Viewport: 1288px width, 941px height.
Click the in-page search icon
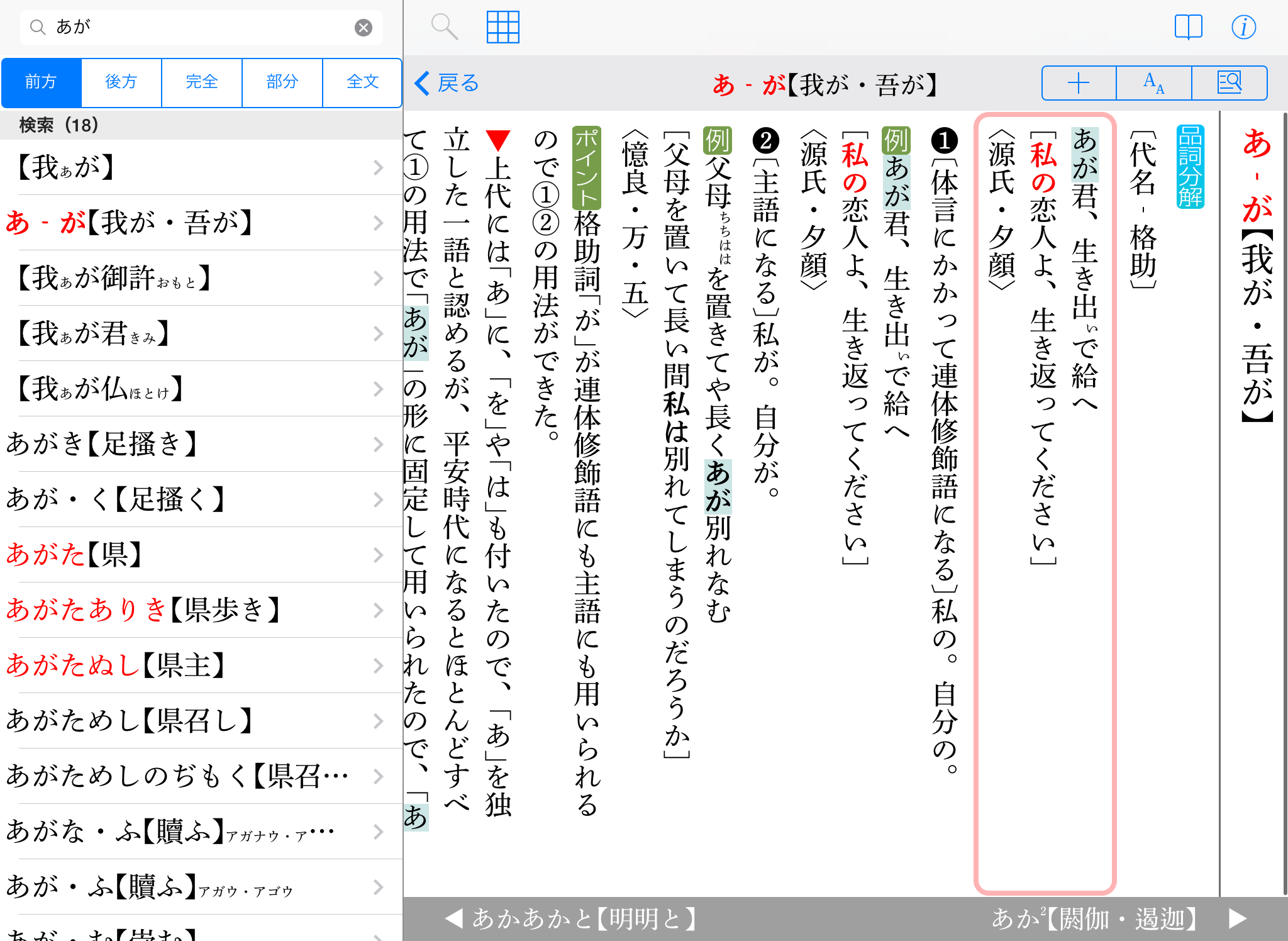coord(1229,83)
